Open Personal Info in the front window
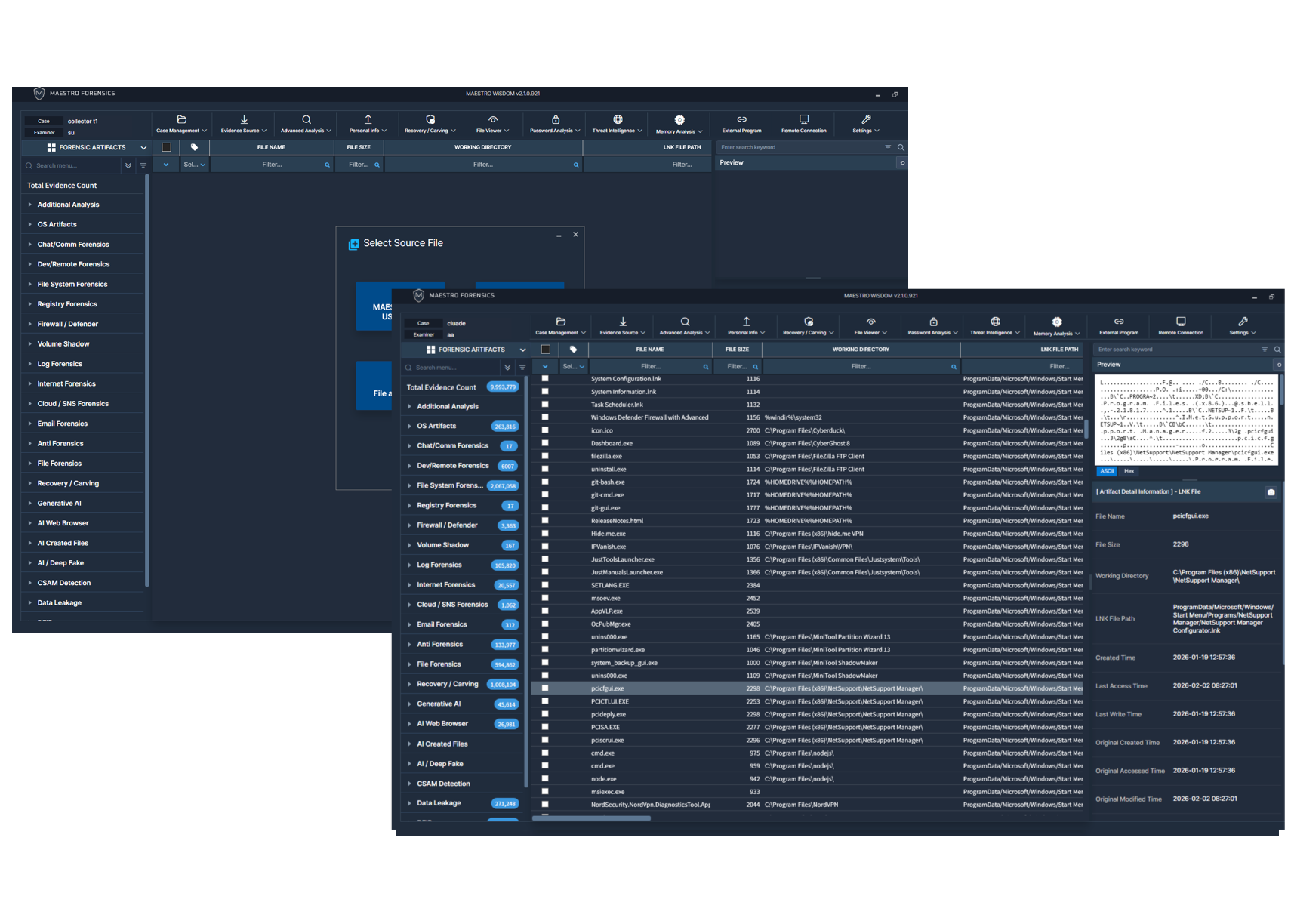The width and height of the screenshot is (1291, 924). click(746, 326)
